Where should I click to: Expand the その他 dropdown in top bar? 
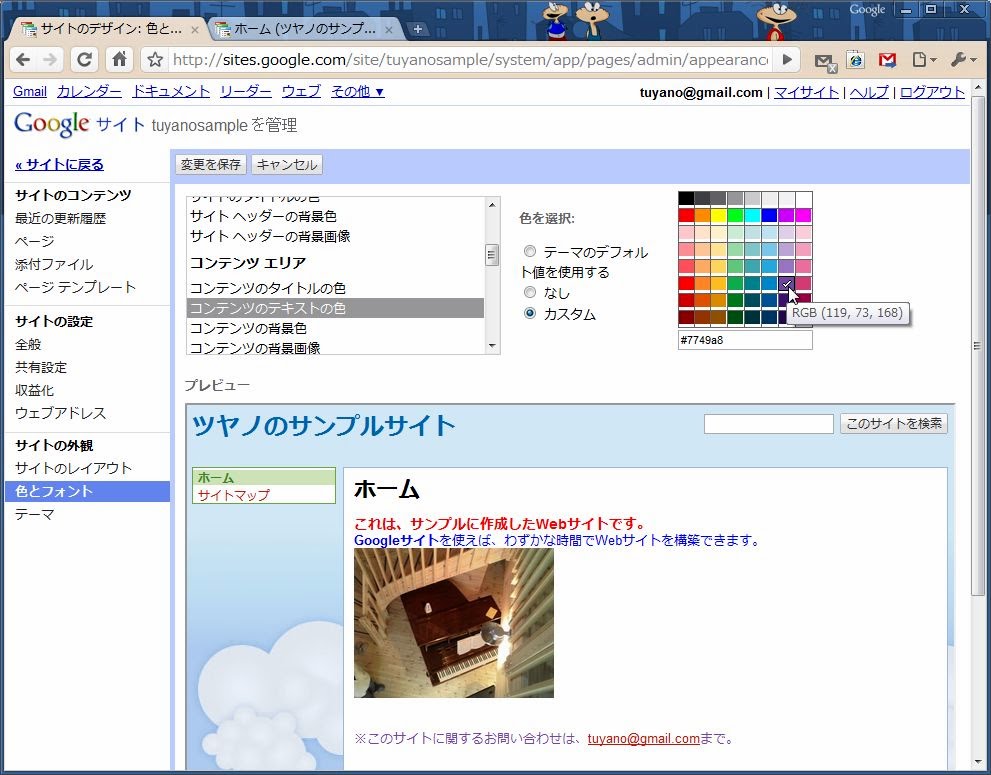[357, 92]
